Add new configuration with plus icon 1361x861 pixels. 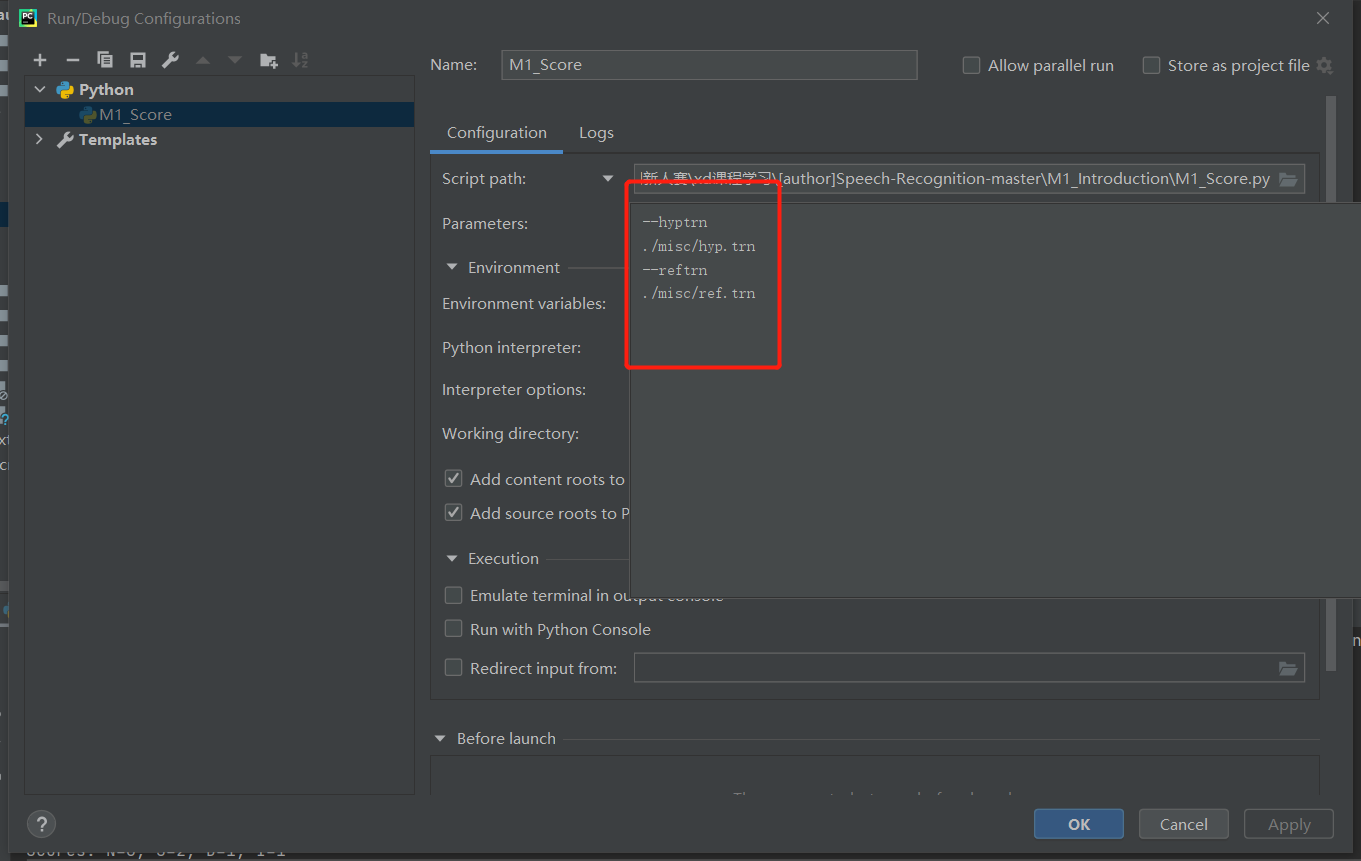(40, 60)
